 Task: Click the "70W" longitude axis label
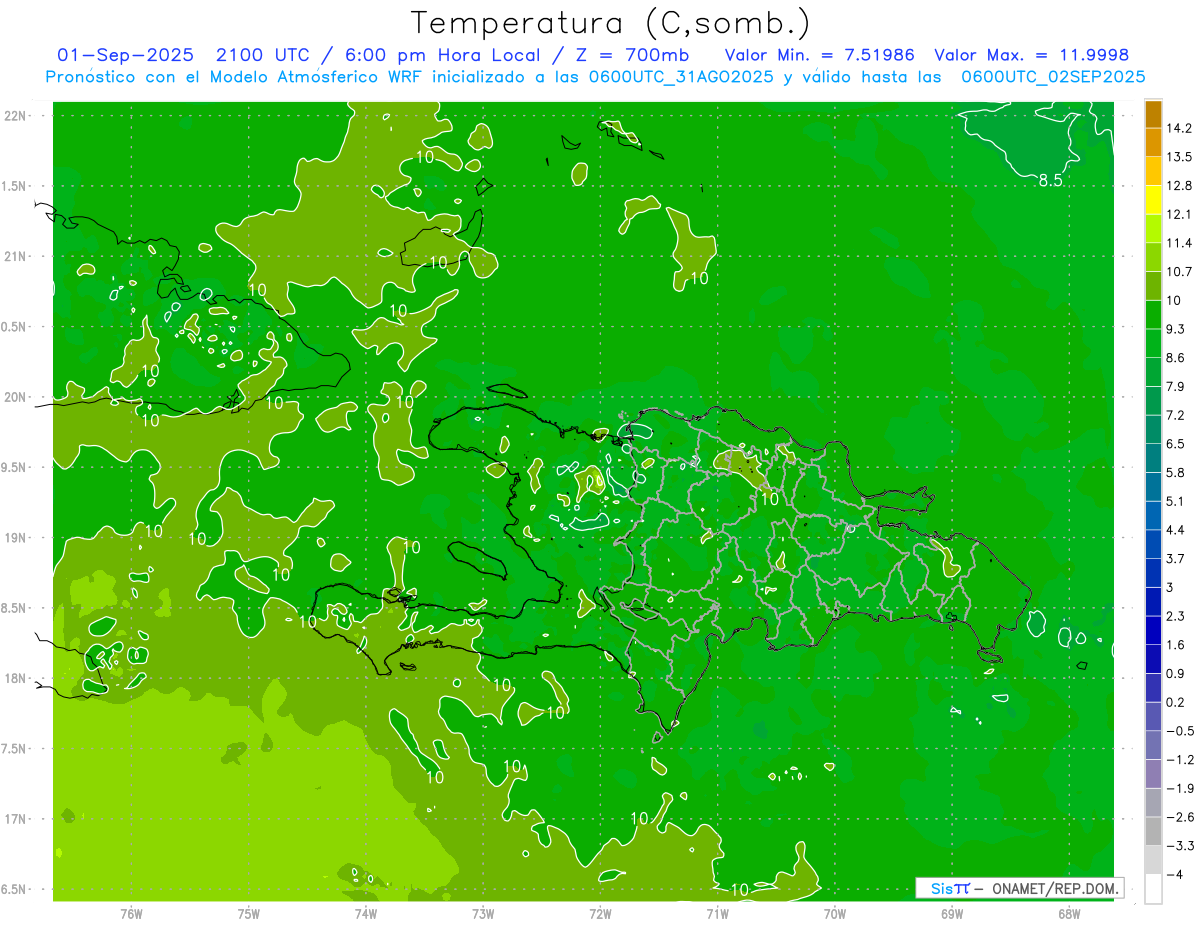tap(835, 913)
